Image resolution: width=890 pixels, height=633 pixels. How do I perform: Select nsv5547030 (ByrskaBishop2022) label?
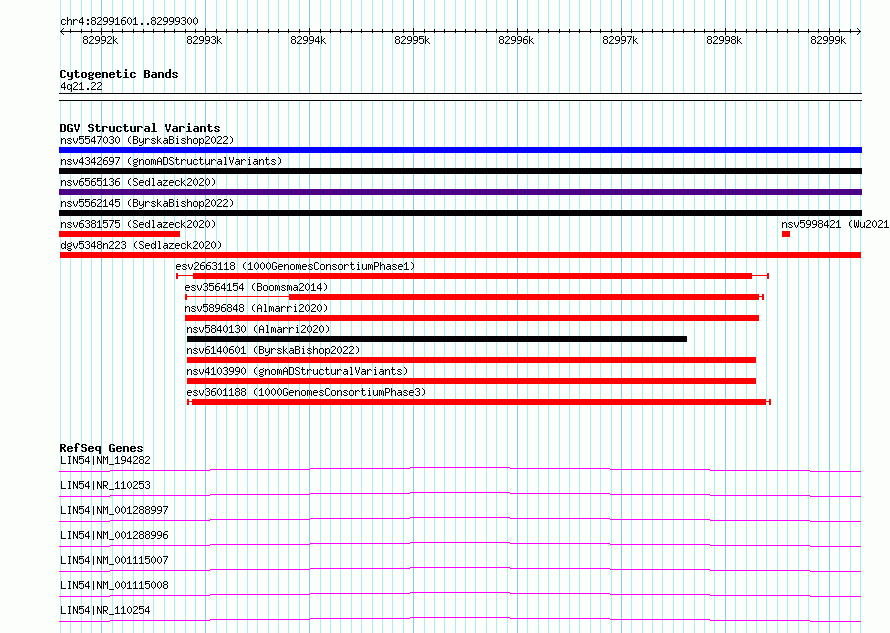click(x=147, y=140)
